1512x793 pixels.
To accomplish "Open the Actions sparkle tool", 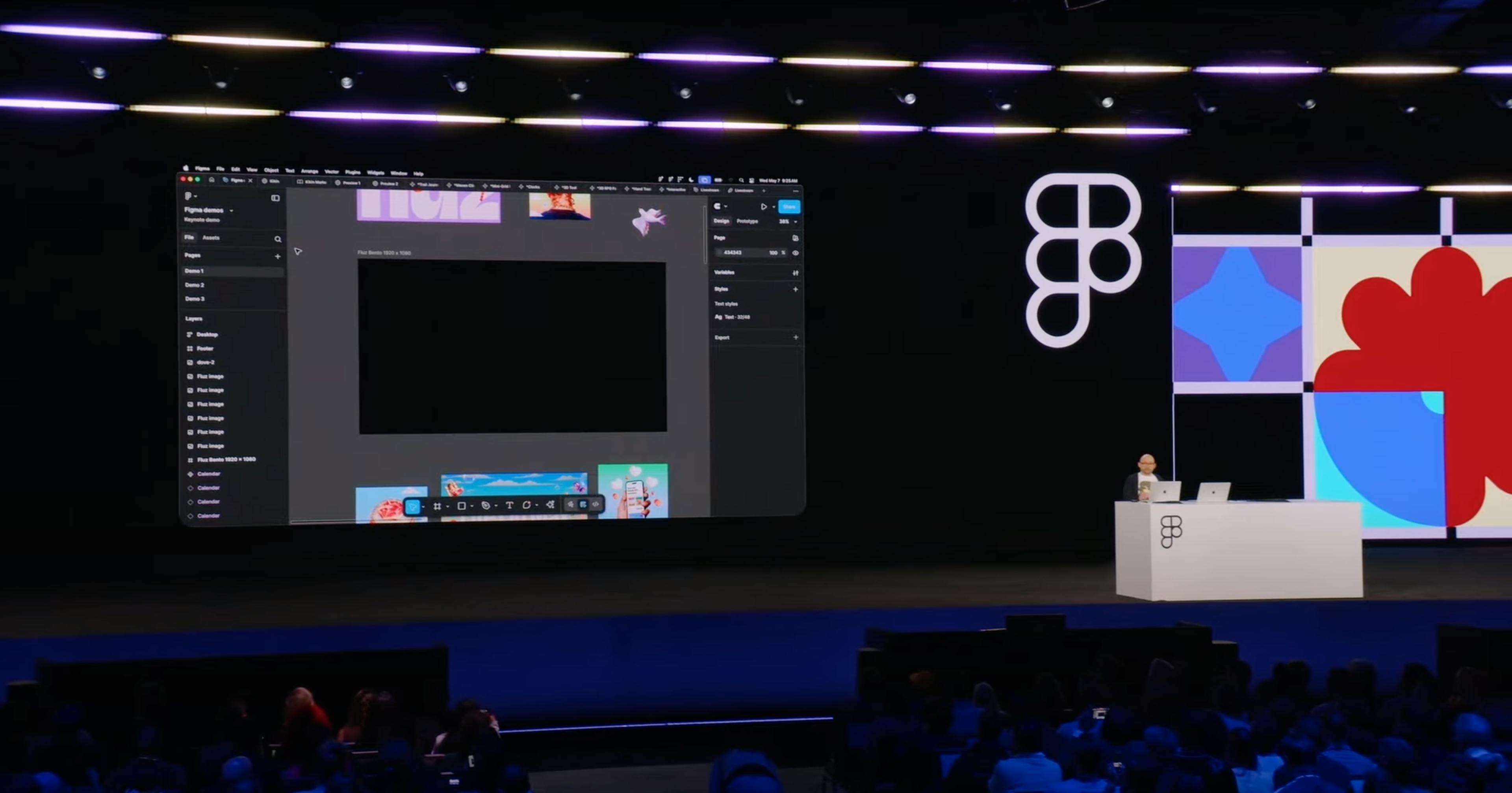I will (550, 505).
